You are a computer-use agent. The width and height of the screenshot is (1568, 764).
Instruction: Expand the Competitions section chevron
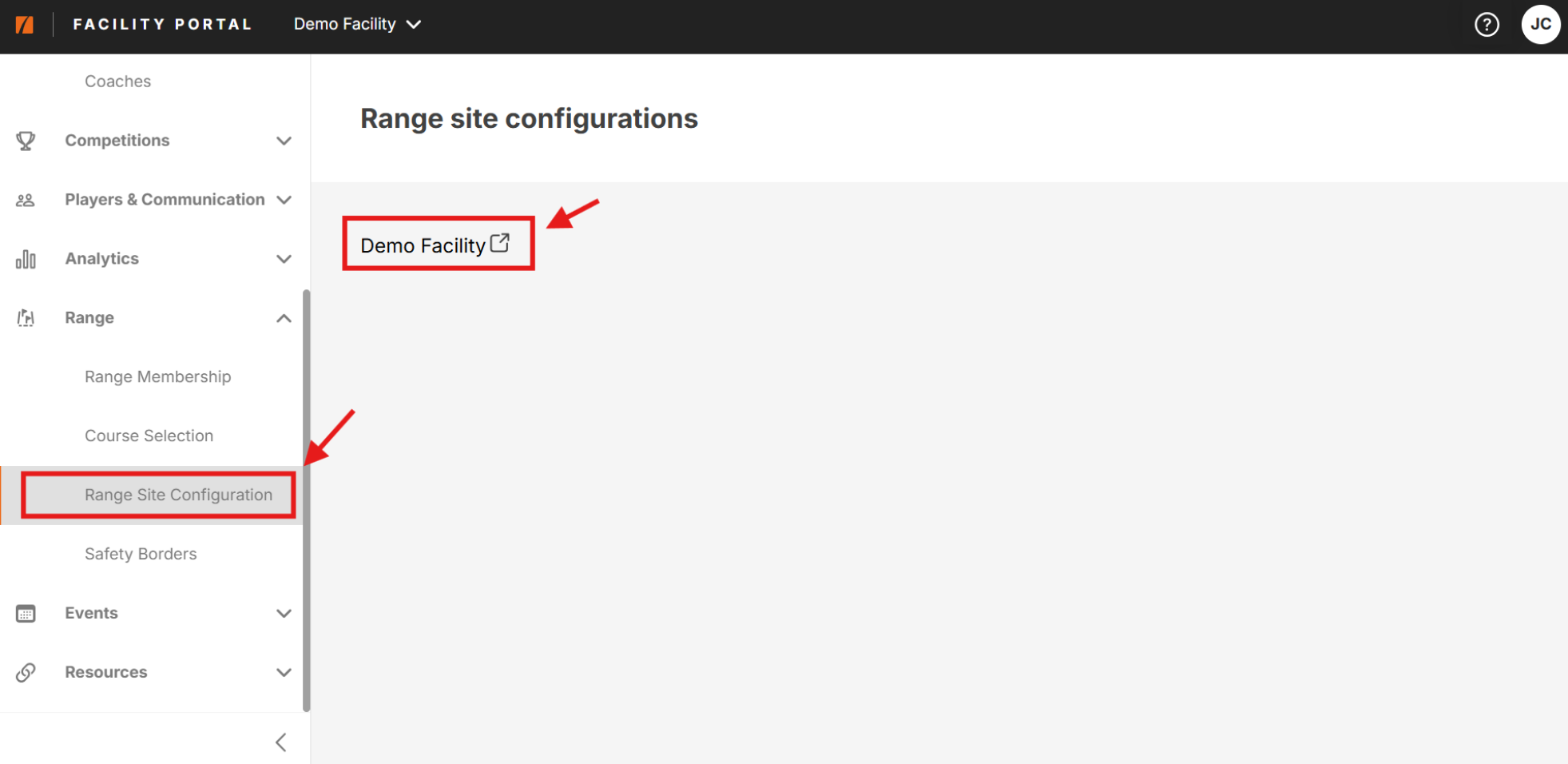(284, 141)
